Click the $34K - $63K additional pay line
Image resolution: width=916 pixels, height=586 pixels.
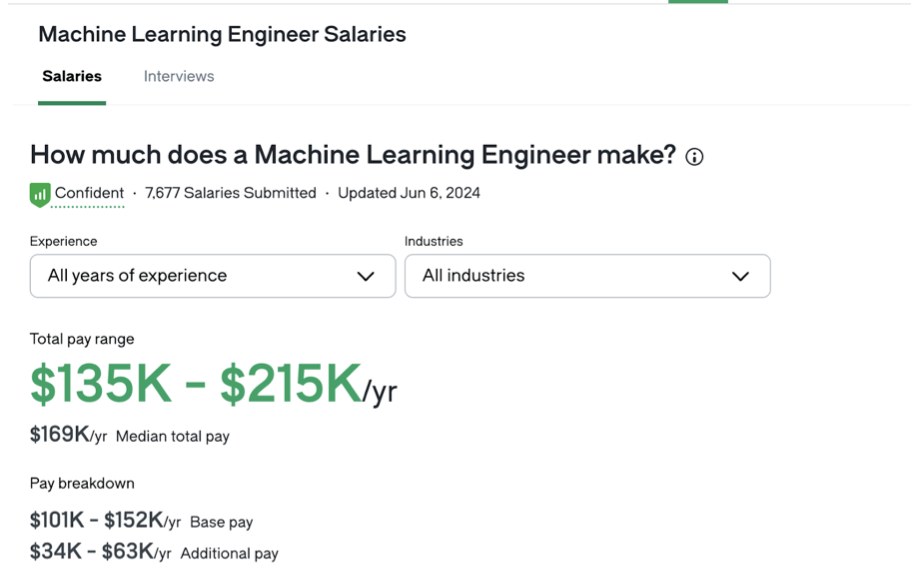click(154, 552)
